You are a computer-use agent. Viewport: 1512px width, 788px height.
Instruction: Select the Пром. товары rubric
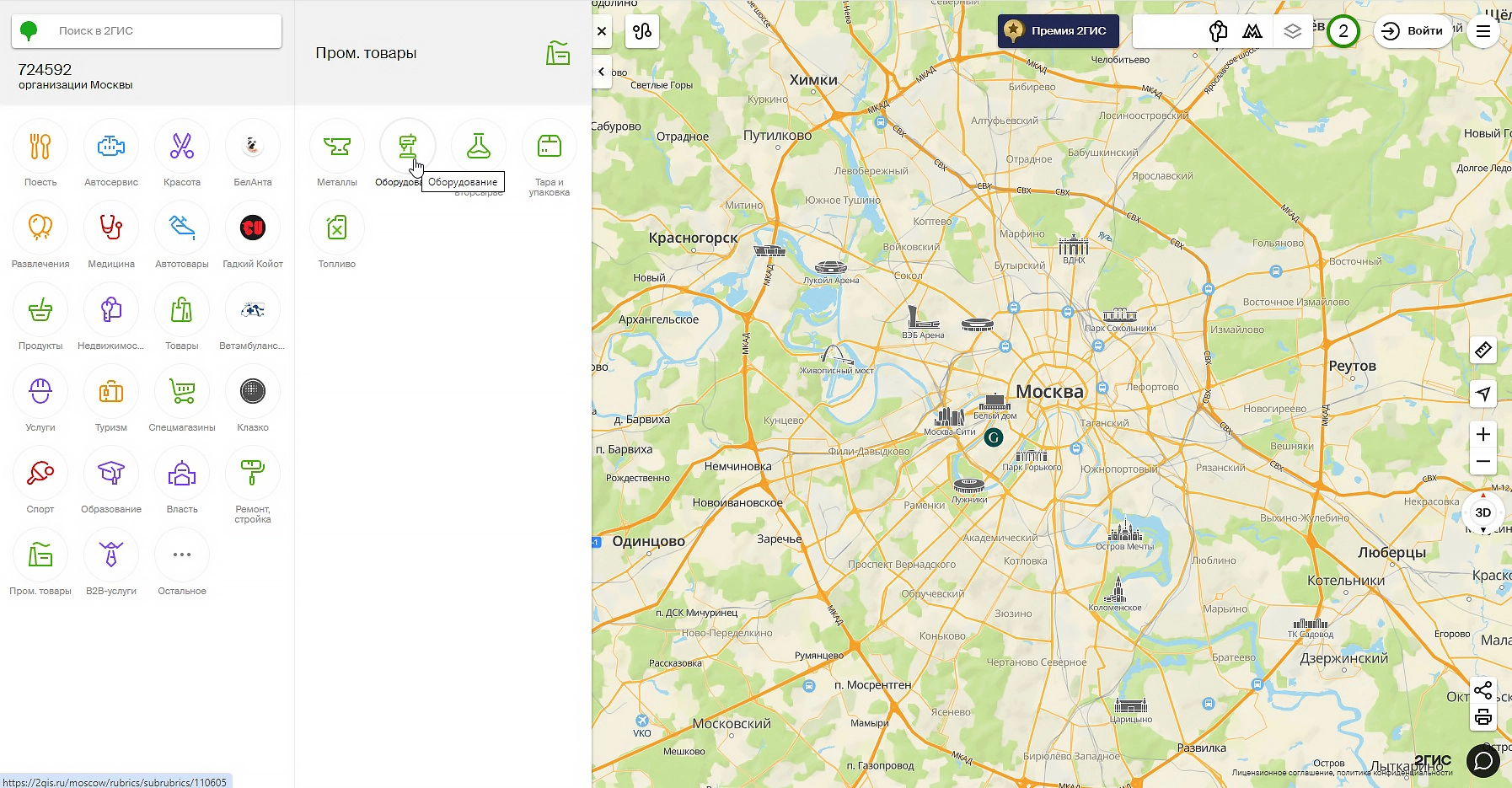click(40, 555)
